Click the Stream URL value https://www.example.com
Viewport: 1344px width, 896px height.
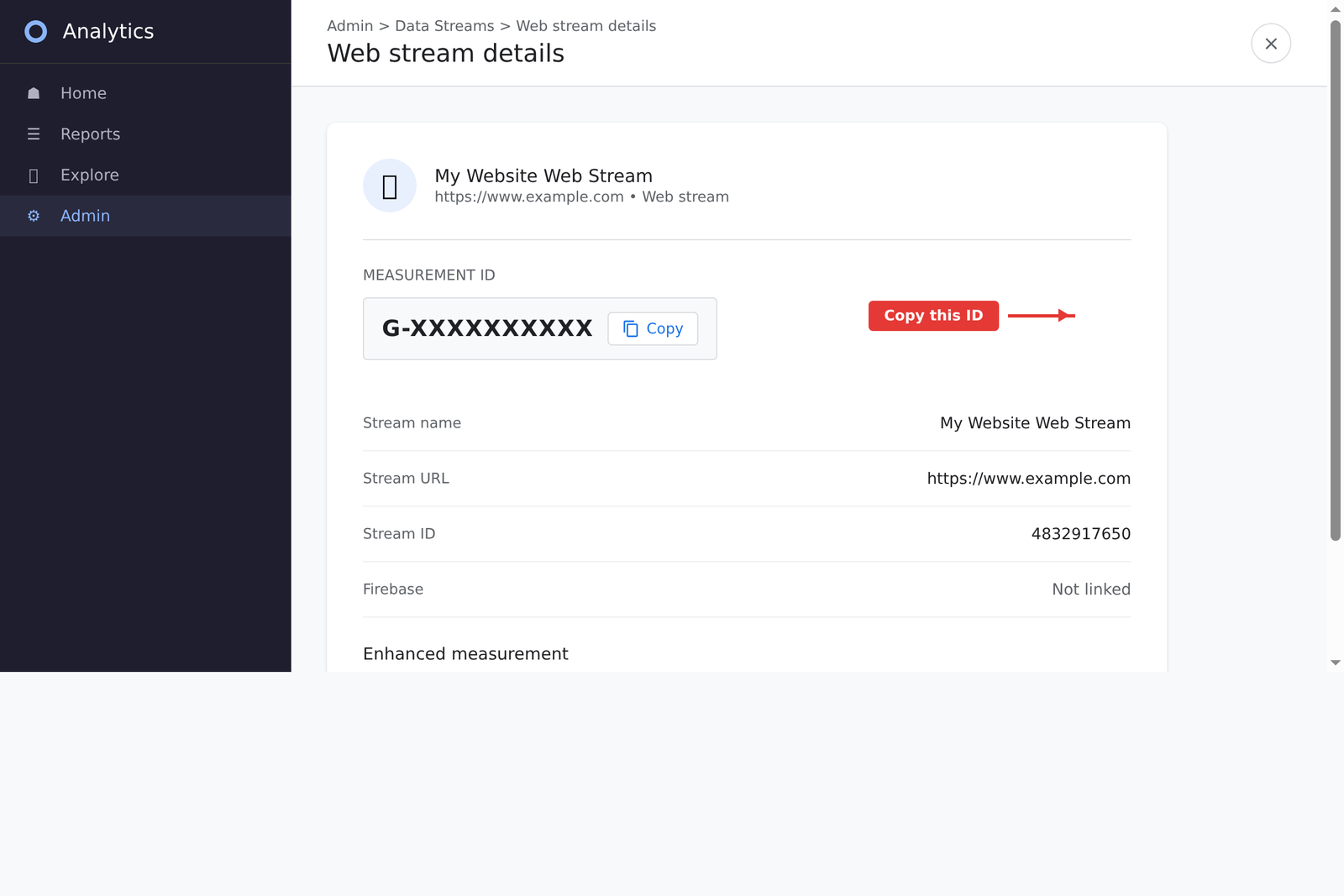pos(1028,479)
